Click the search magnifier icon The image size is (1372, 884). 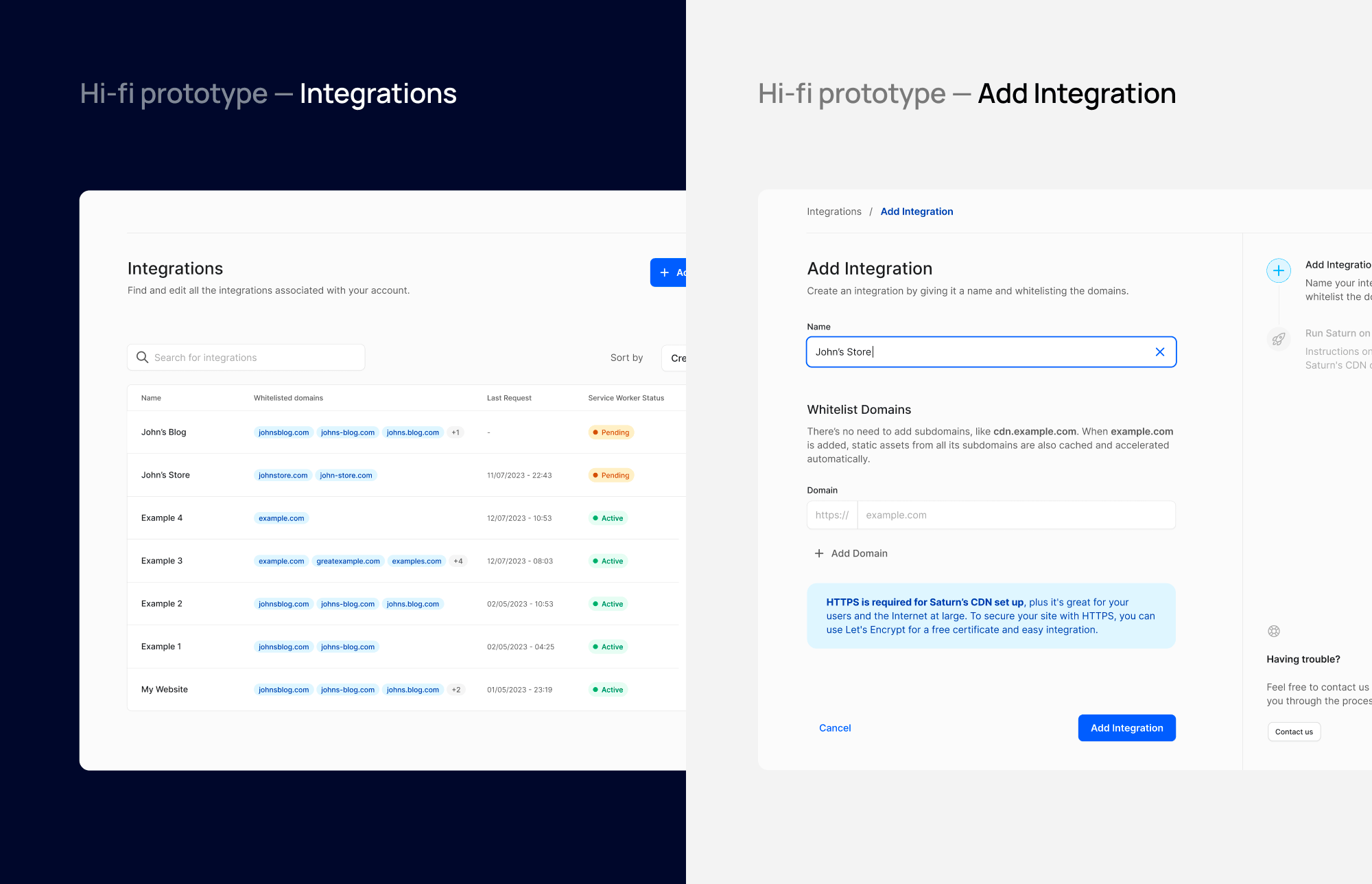pyautogui.click(x=142, y=358)
